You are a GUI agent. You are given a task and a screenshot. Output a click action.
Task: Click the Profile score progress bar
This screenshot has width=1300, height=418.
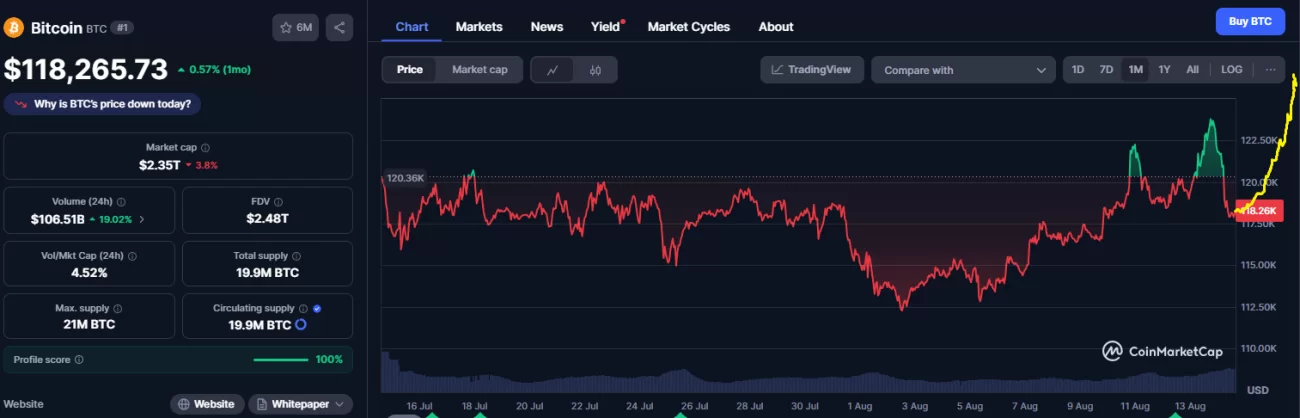(x=281, y=359)
